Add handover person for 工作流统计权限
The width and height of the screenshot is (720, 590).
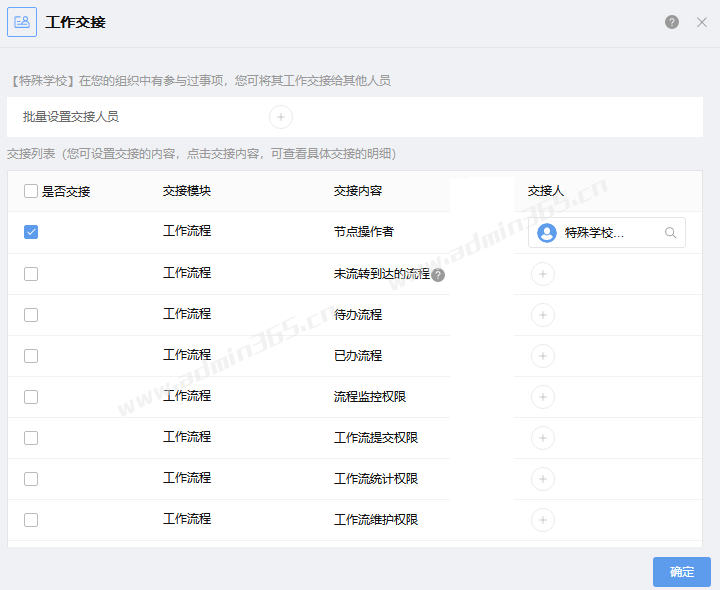[543, 479]
